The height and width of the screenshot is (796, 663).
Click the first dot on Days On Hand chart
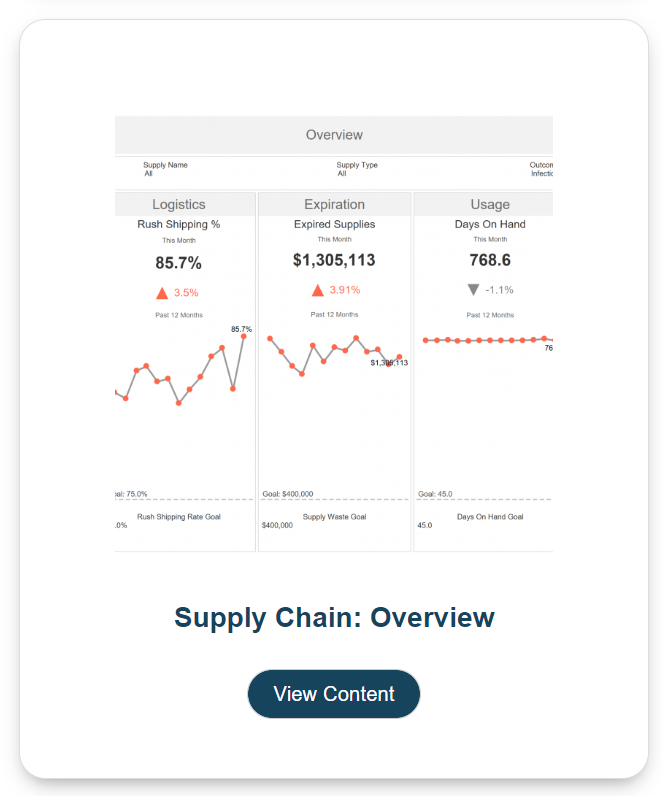[x=426, y=340]
